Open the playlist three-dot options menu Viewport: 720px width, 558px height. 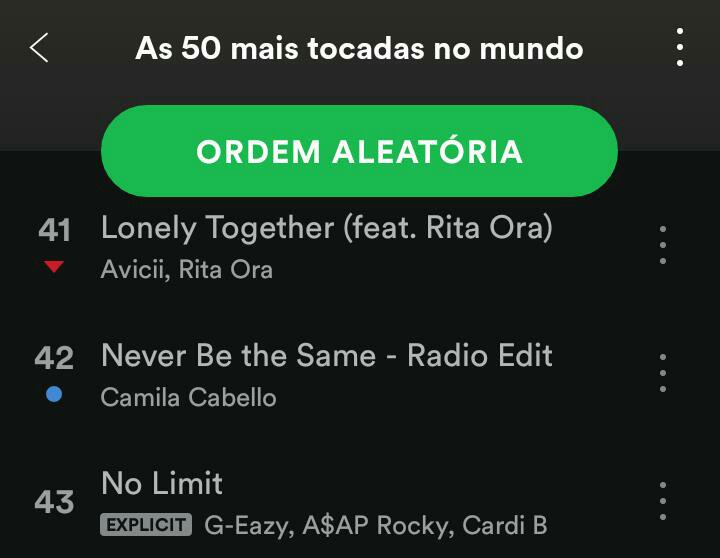(x=680, y=47)
